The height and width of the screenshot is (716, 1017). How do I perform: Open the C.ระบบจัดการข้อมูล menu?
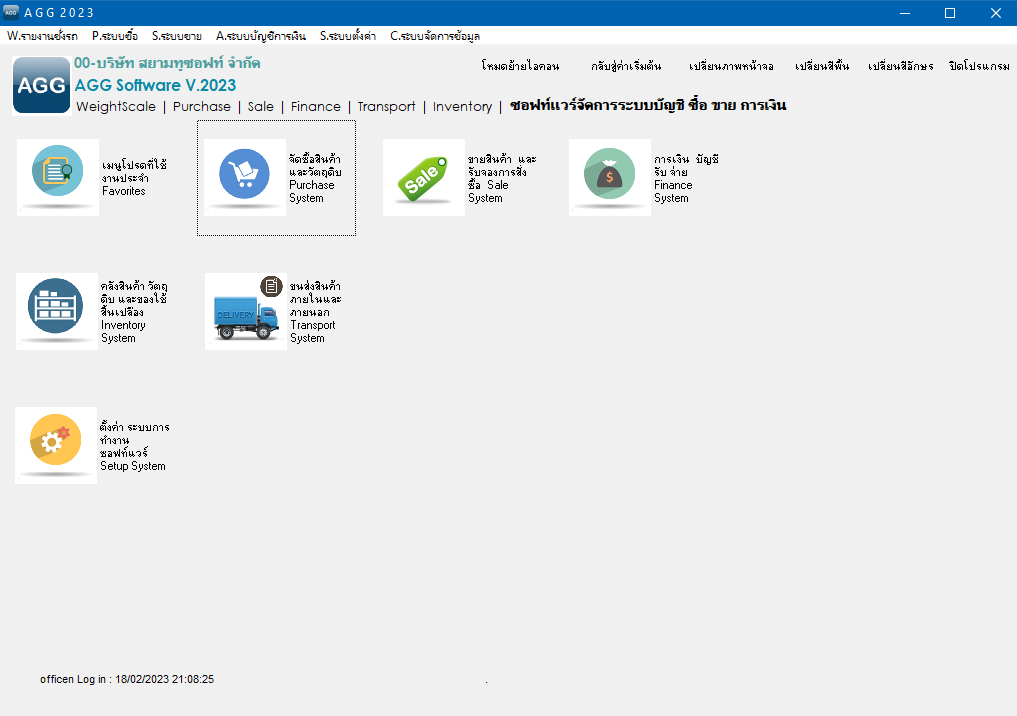[434, 36]
